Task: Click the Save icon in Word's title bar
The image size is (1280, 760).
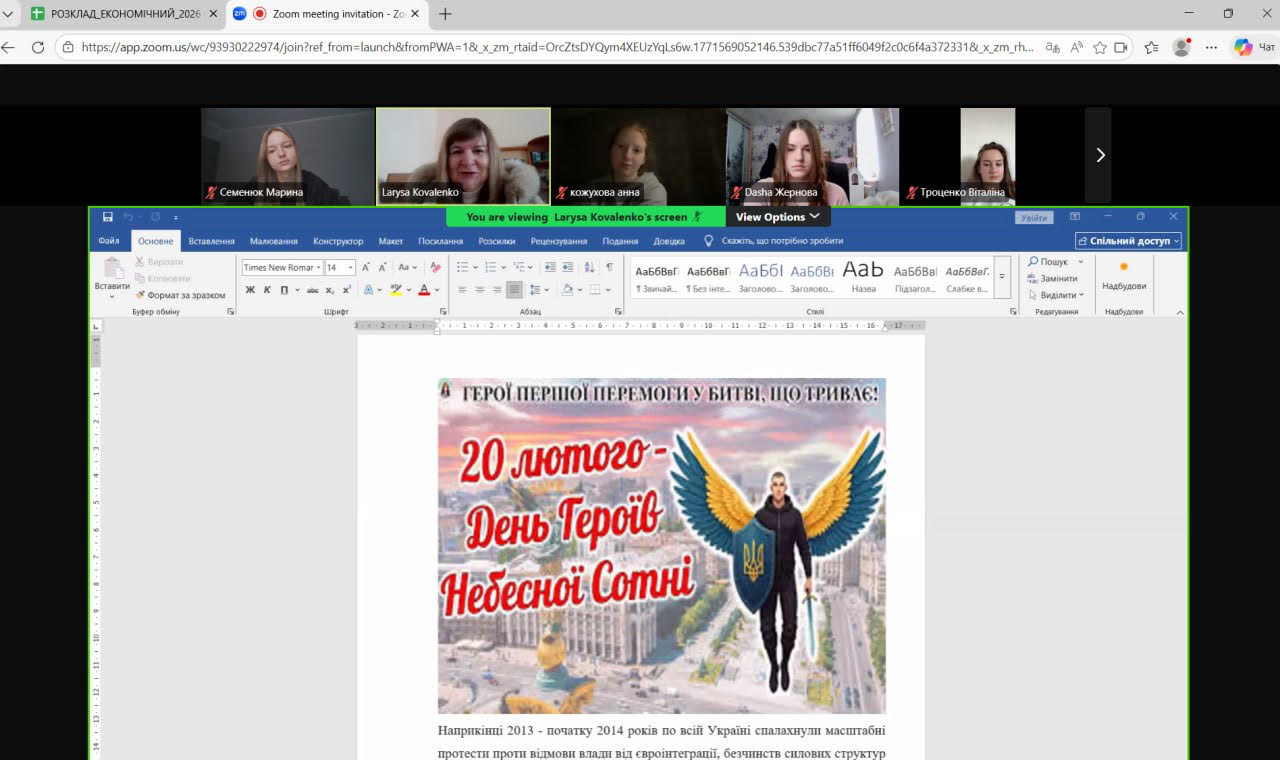Action: [107, 217]
